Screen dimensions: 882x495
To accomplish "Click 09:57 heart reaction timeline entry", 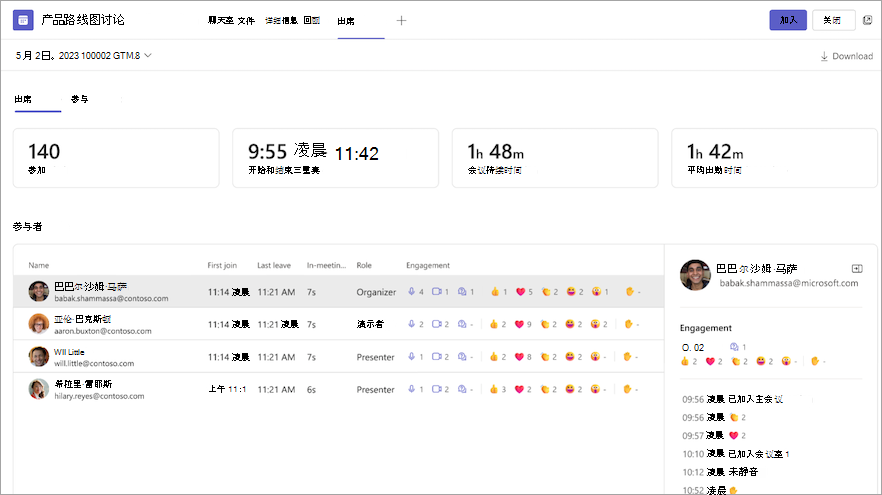I will coord(713,435).
